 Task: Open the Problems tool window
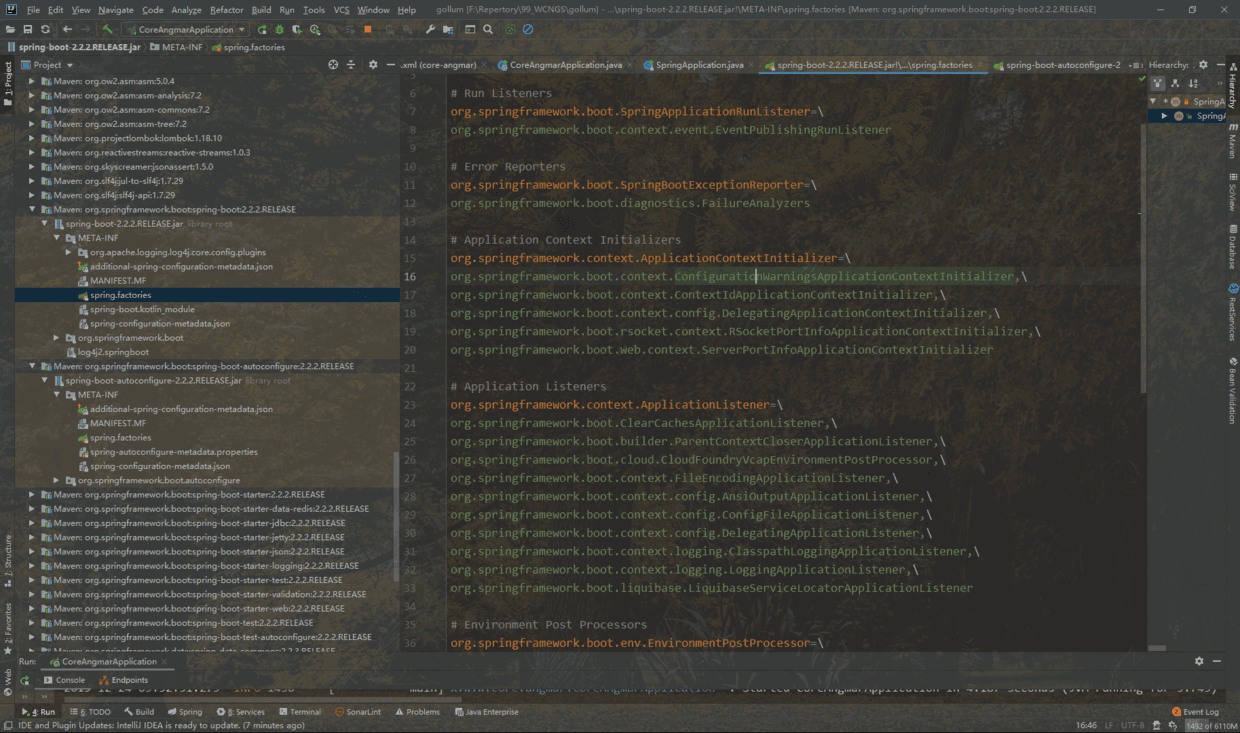417,712
